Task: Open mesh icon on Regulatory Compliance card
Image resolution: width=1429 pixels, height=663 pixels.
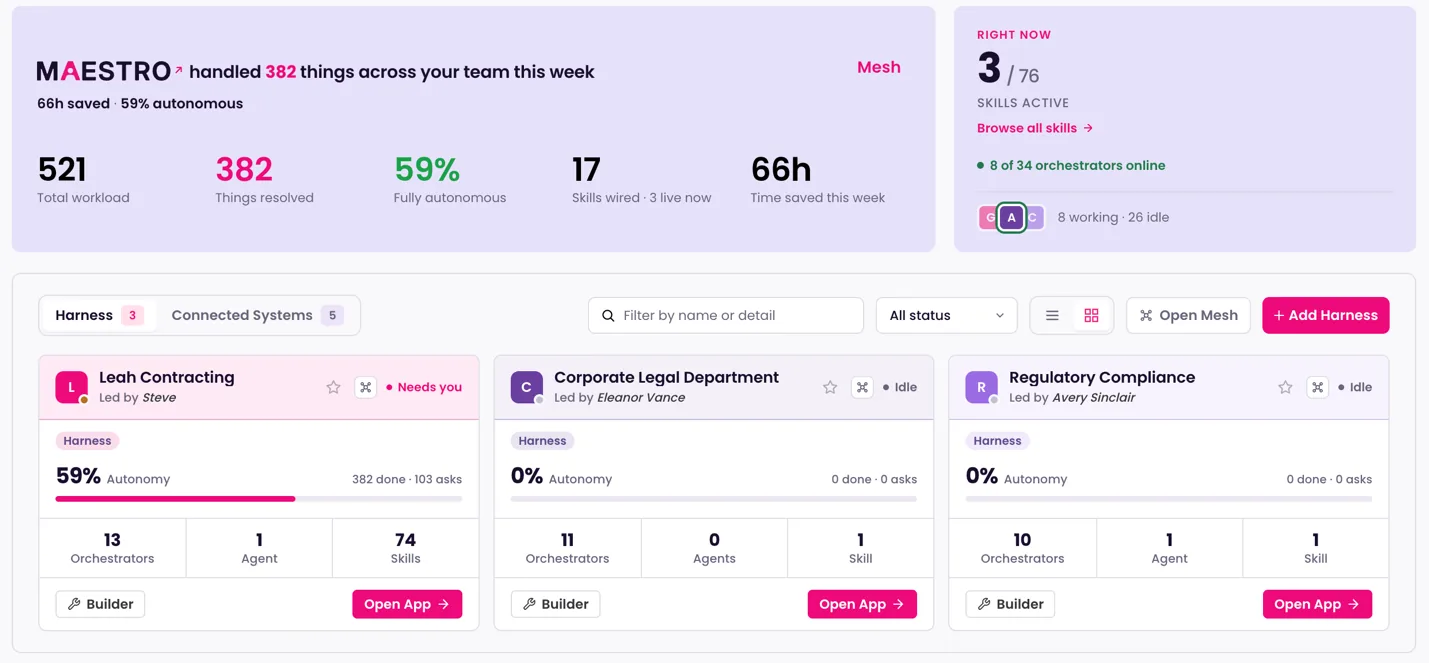Action: tap(1318, 387)
